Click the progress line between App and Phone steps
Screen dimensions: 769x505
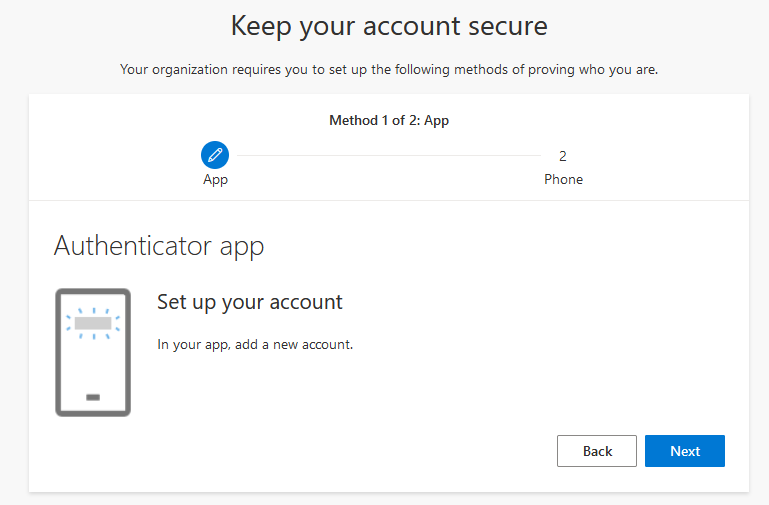click(388, 155)
